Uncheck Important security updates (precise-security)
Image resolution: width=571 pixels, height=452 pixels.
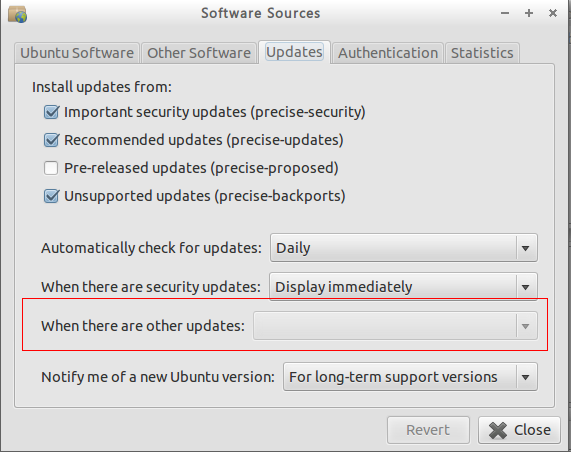point(51,112)
